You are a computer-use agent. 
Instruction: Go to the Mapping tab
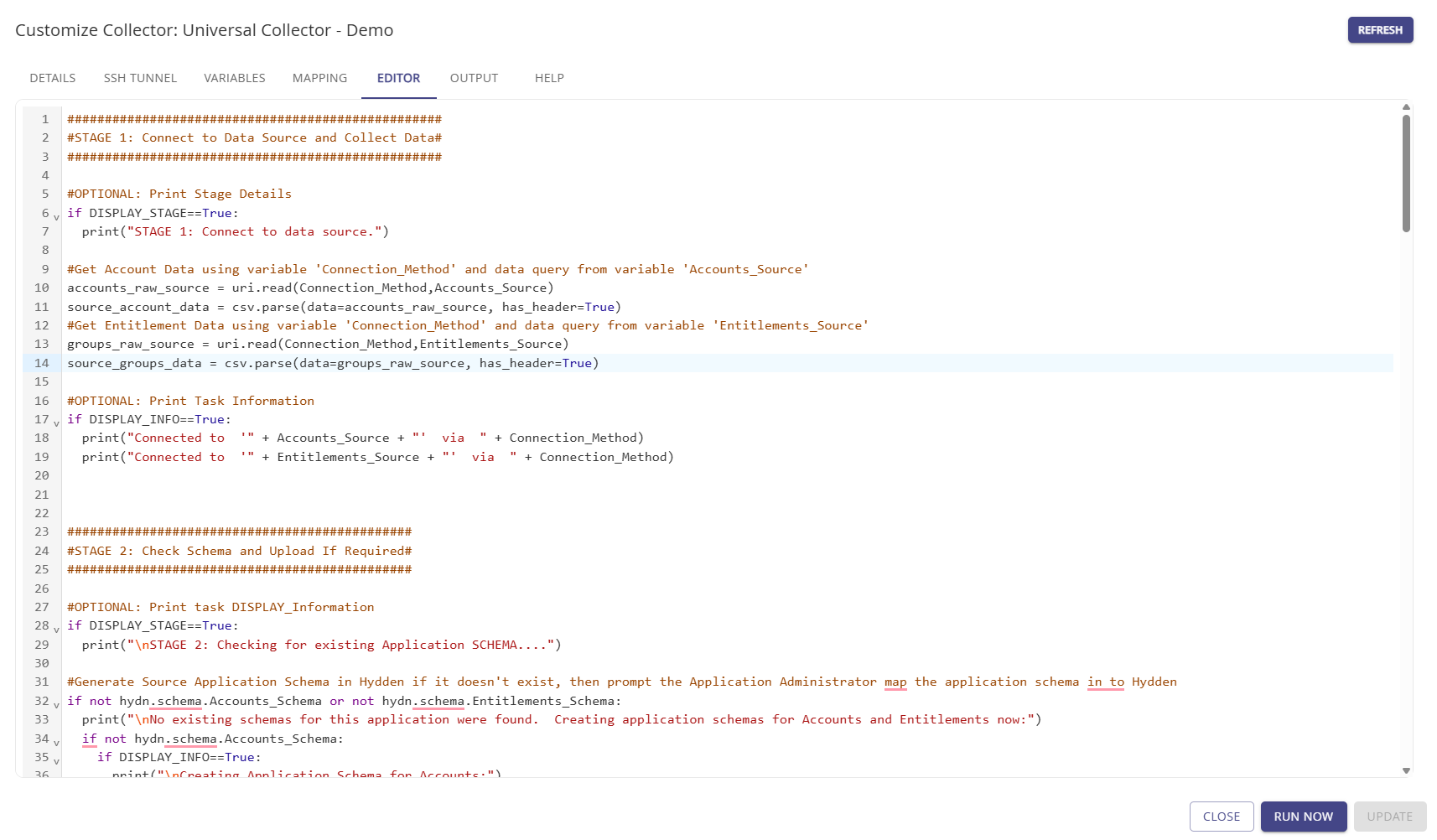click(x=319, y=78)
